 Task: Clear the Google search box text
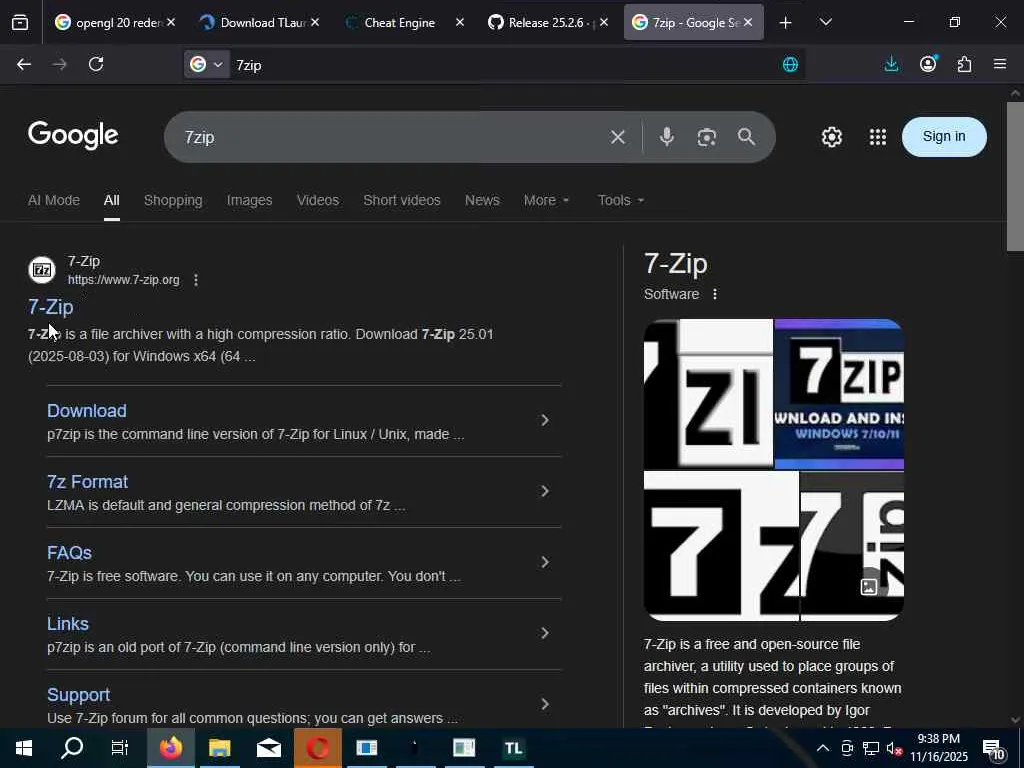coord(618,137)
